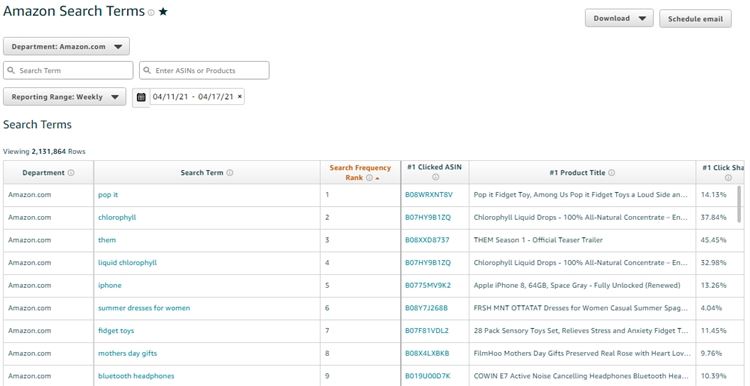Open the Download dropdown menu
This screenshot has width=750, height=386.
(x=619, y=18)
